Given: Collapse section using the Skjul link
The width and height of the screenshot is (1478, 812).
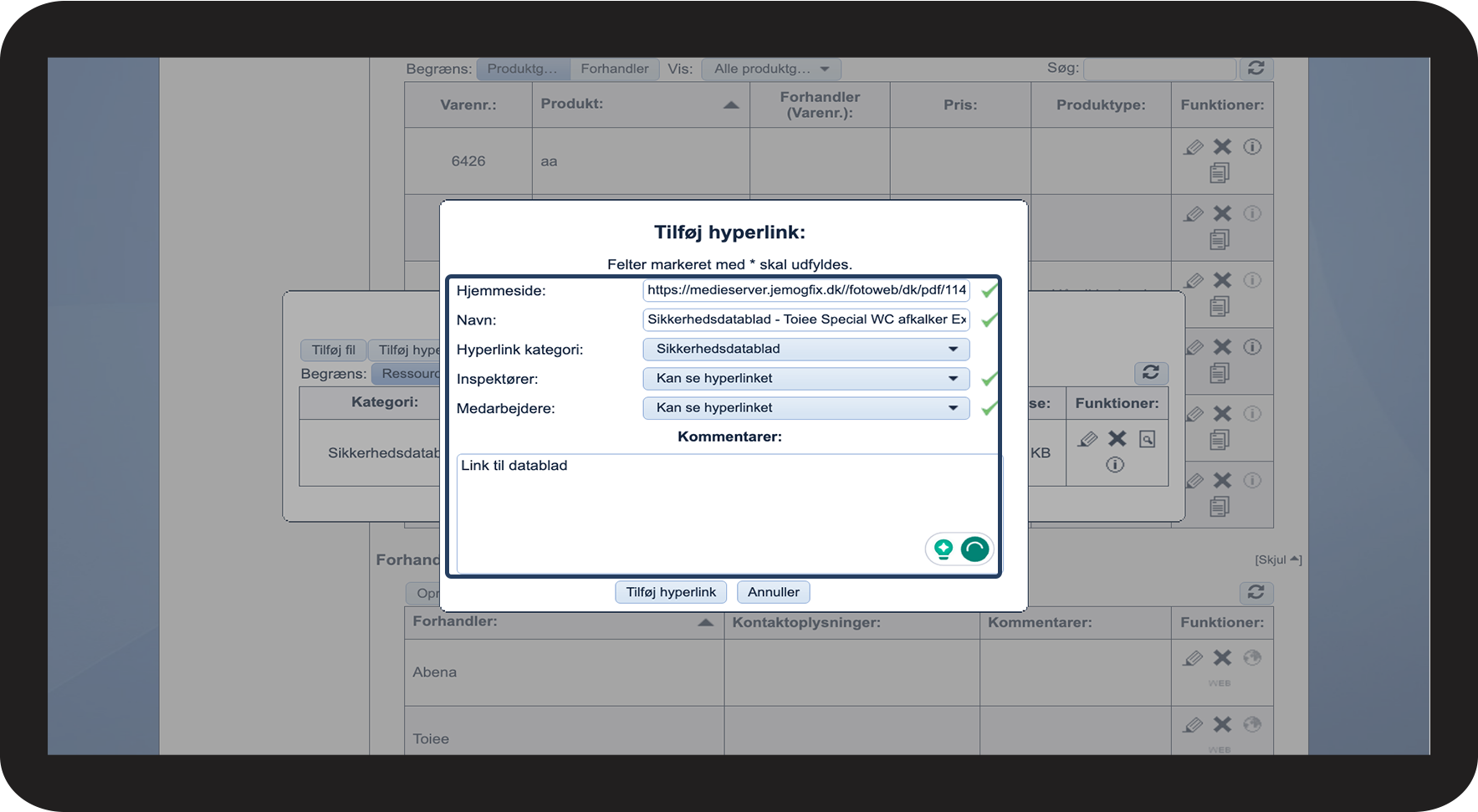Looking at the screenshot, I should tap(1277, 559).
